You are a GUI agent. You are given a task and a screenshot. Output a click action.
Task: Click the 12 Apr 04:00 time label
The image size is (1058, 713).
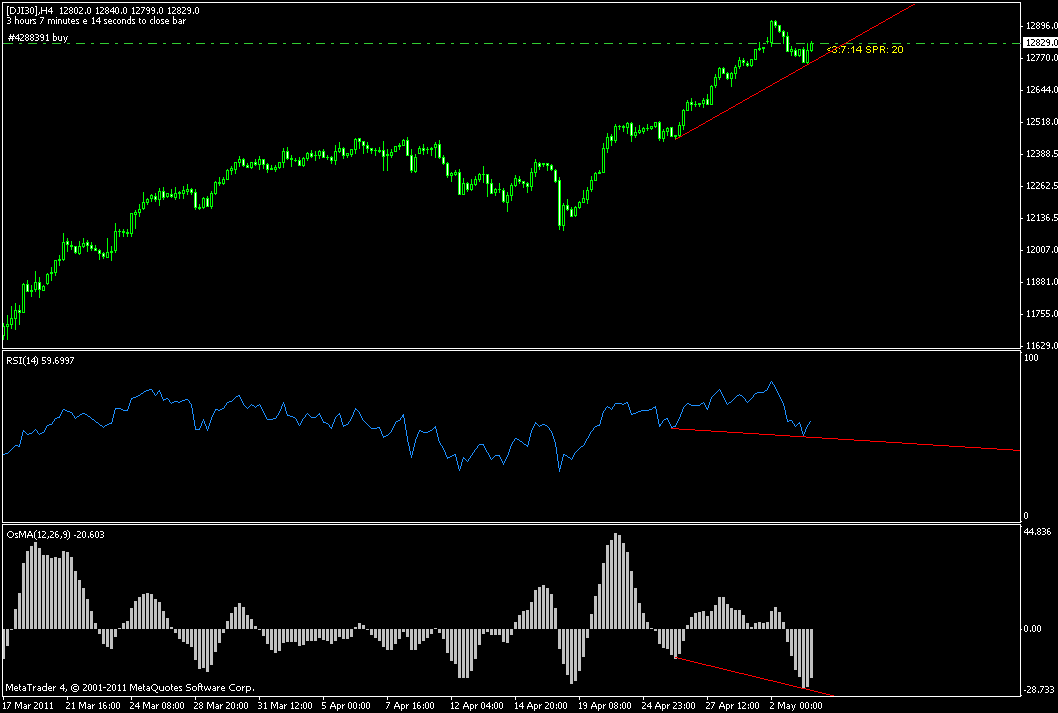pyautogui.click(x=476, y=706)
